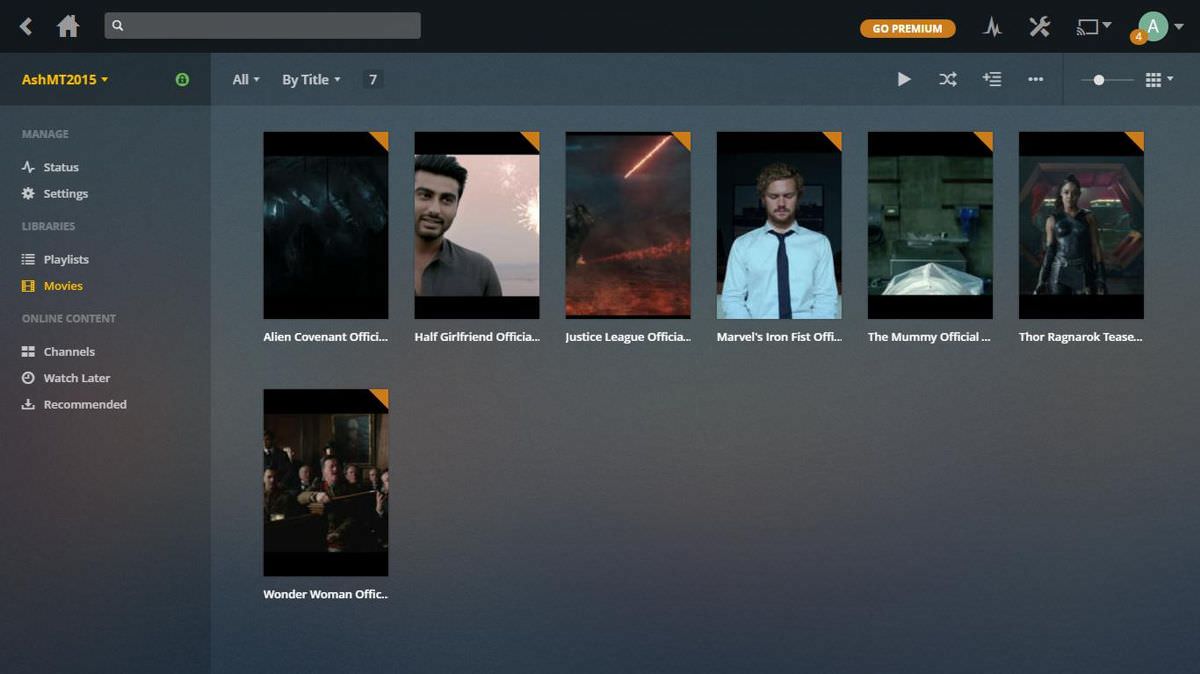Click The Mummy Official title link
Viewport: 1200px width, 674px height.
pyautogui.click(x=929, y=337)
